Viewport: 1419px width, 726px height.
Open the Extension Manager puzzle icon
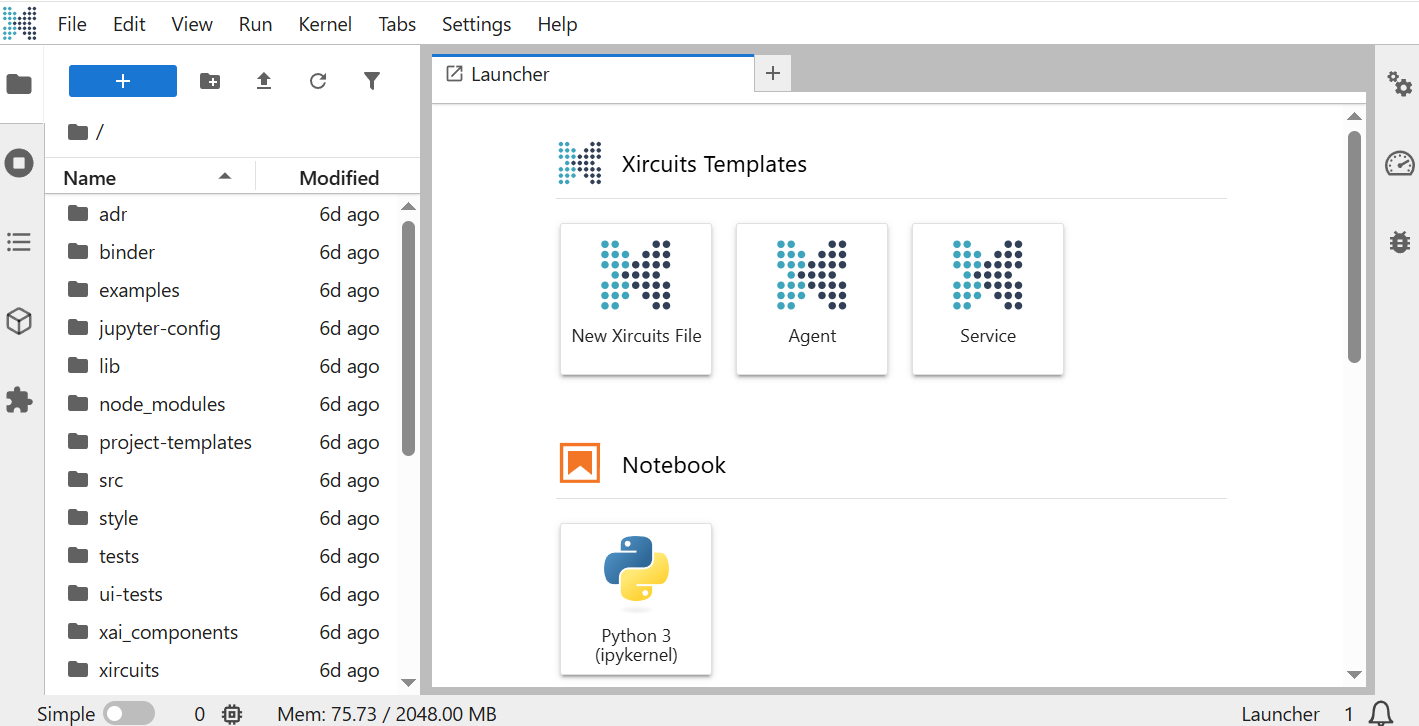[x=19, y=400]
